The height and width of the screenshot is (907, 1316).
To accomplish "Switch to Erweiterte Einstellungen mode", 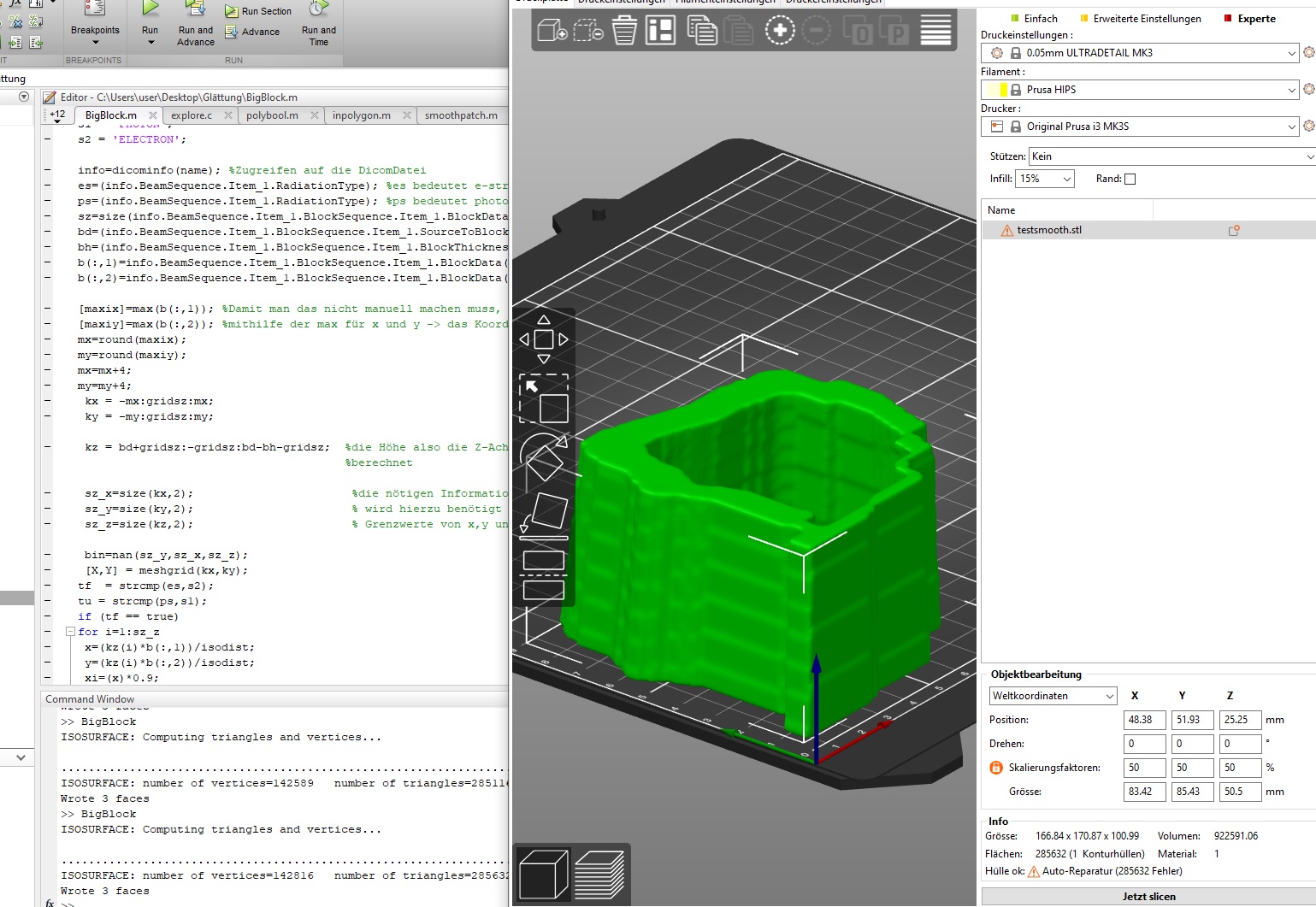I will tap(1140, 18).
